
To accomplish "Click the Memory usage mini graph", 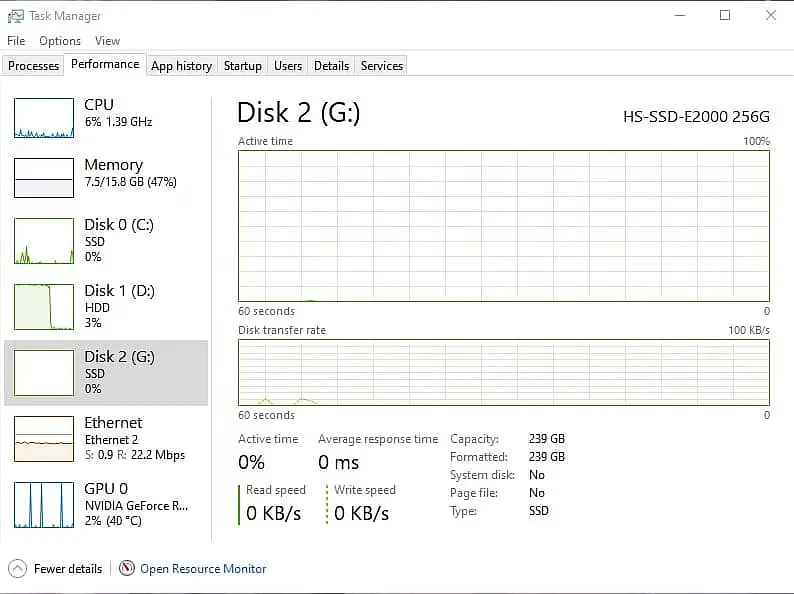I will 44,178.
